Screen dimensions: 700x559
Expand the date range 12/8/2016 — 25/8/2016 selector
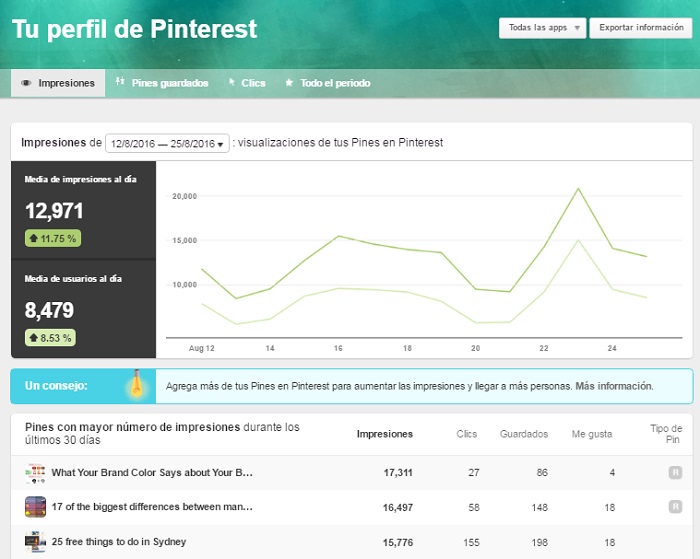click(x=167, y=144)
